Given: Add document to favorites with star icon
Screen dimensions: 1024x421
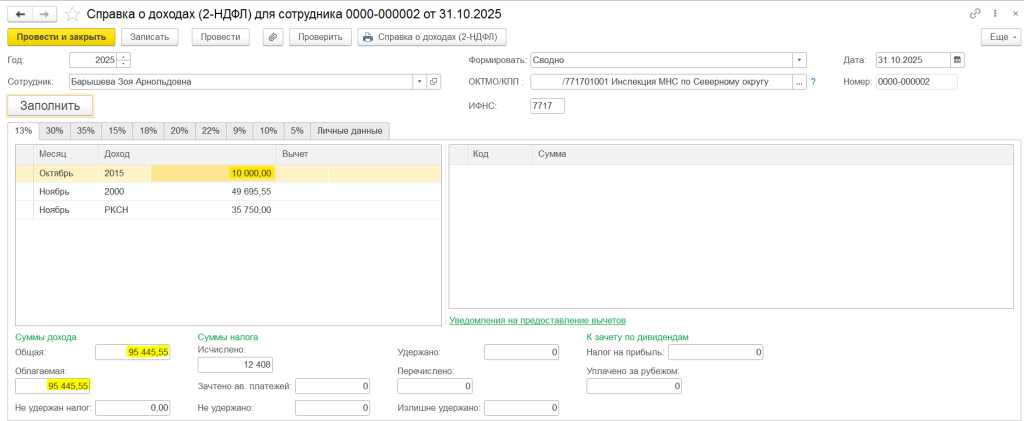Looking at the screenshot, I should [71, 14].
